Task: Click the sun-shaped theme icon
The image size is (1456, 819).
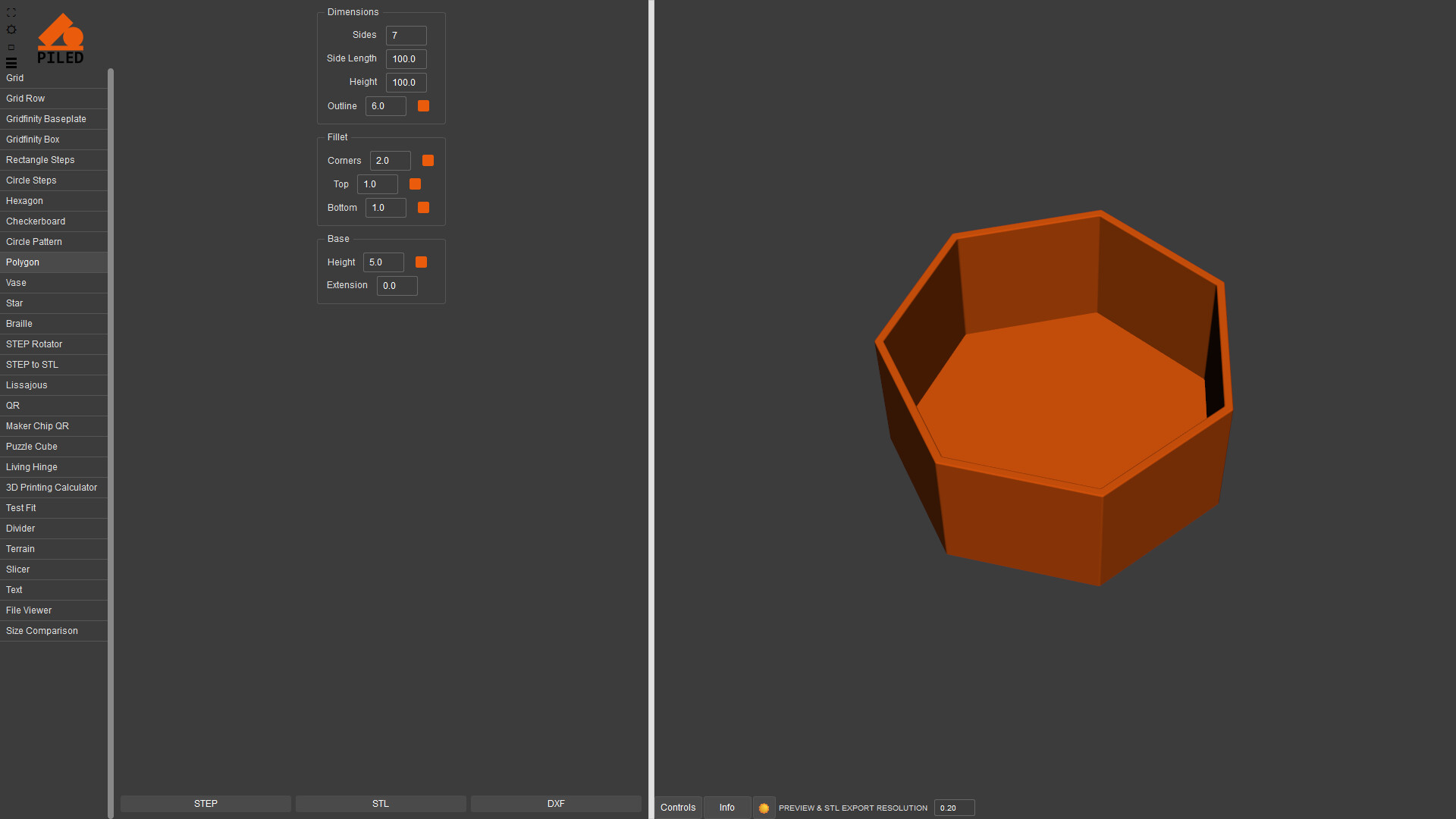Action: tap(11, 30)
